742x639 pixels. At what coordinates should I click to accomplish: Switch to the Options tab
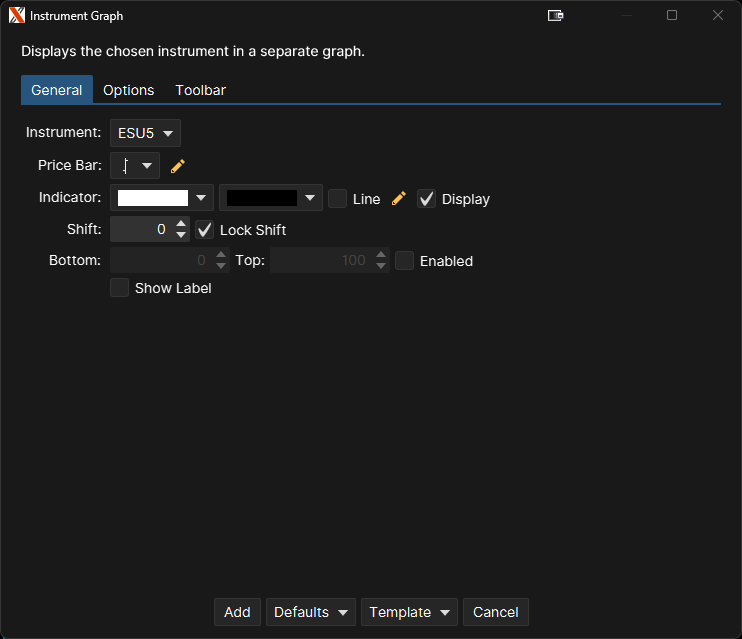[129, 90]
